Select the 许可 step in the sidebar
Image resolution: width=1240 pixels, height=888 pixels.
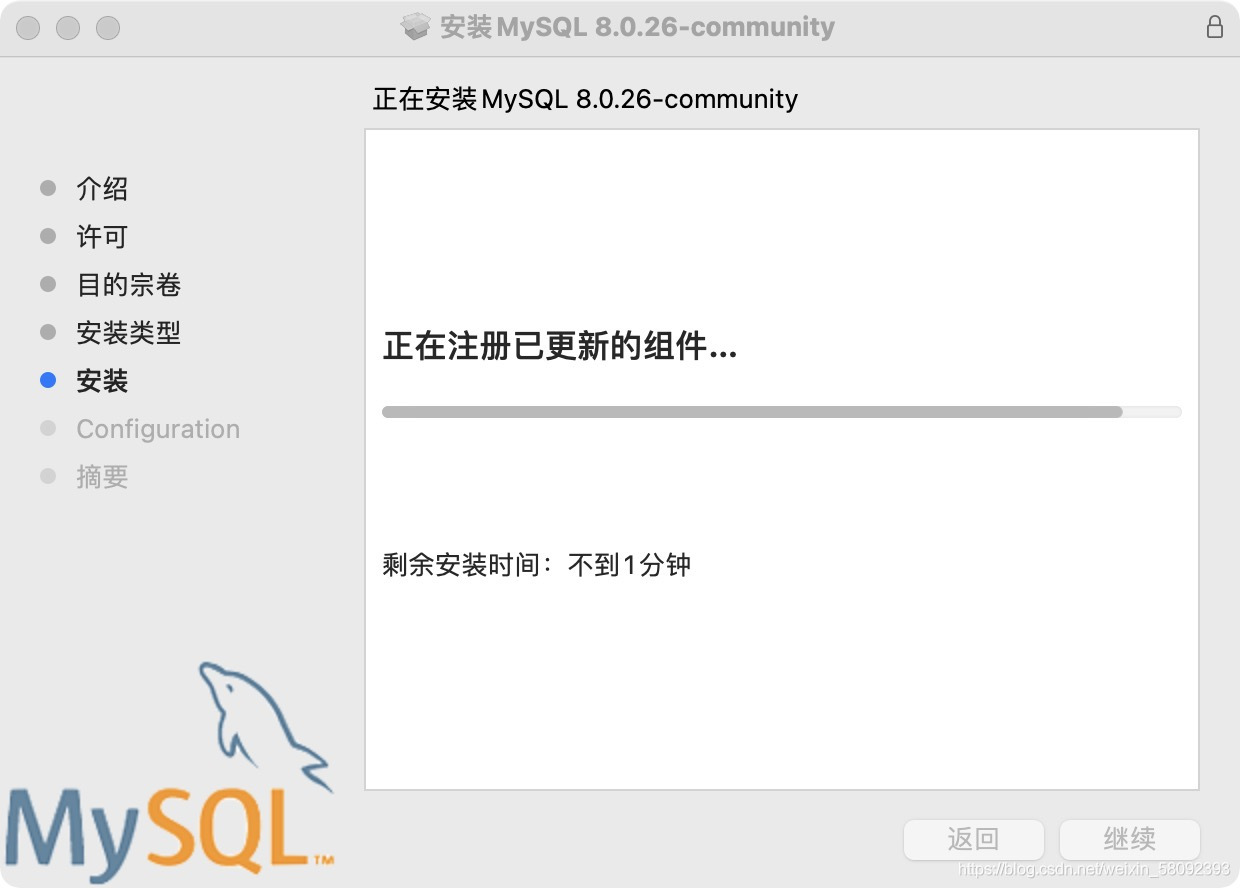(x=102, y=237)
